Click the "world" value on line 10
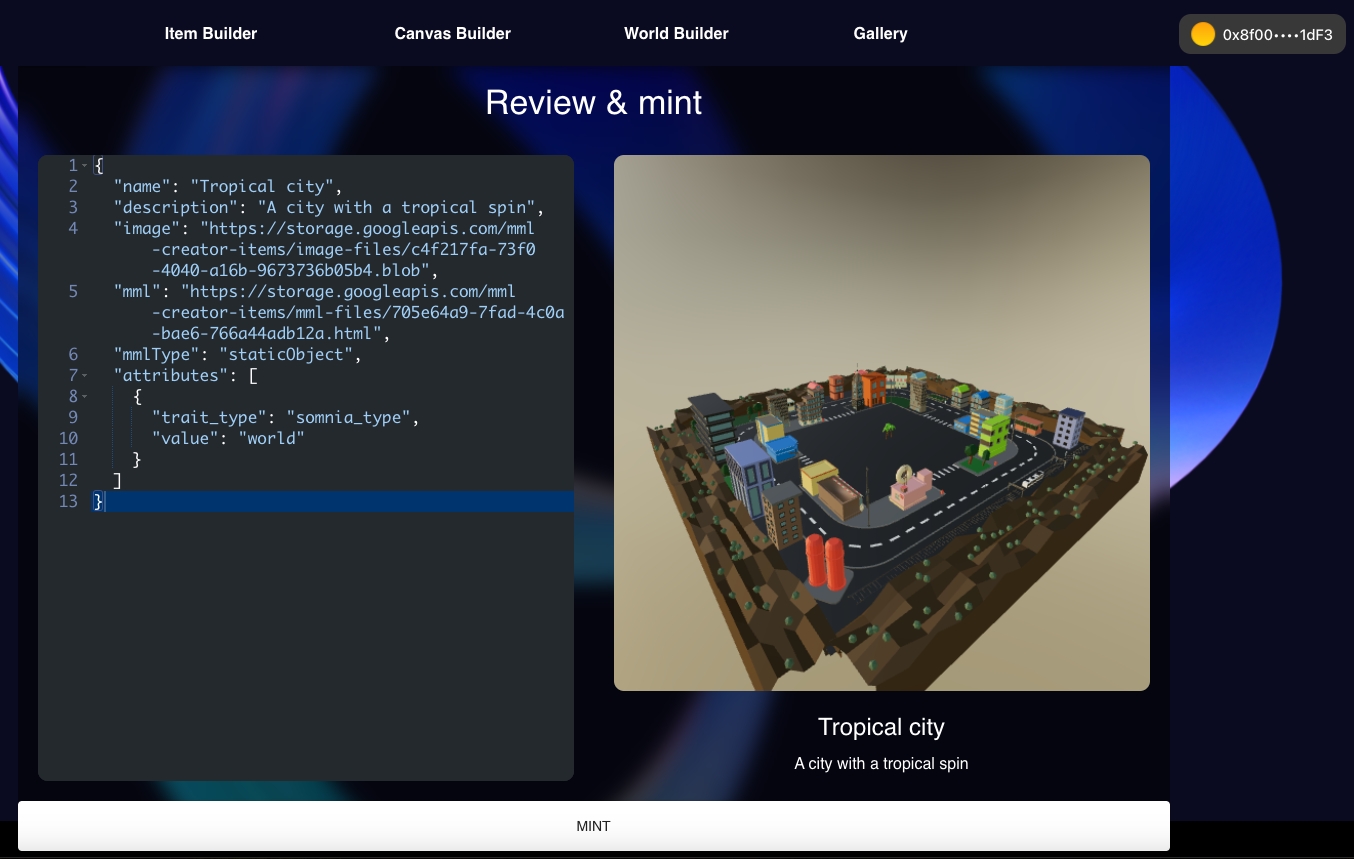This screenshot has height=859, width=1354. pyautogui.click(x=270, y=439)
